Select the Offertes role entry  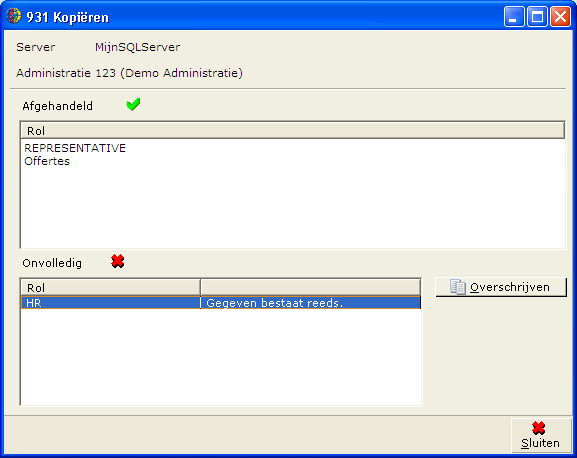click(x=47, y=161)
